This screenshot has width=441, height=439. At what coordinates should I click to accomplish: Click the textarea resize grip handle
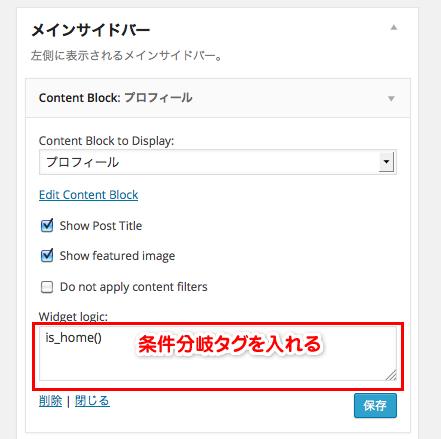click(x=391, y=375)
